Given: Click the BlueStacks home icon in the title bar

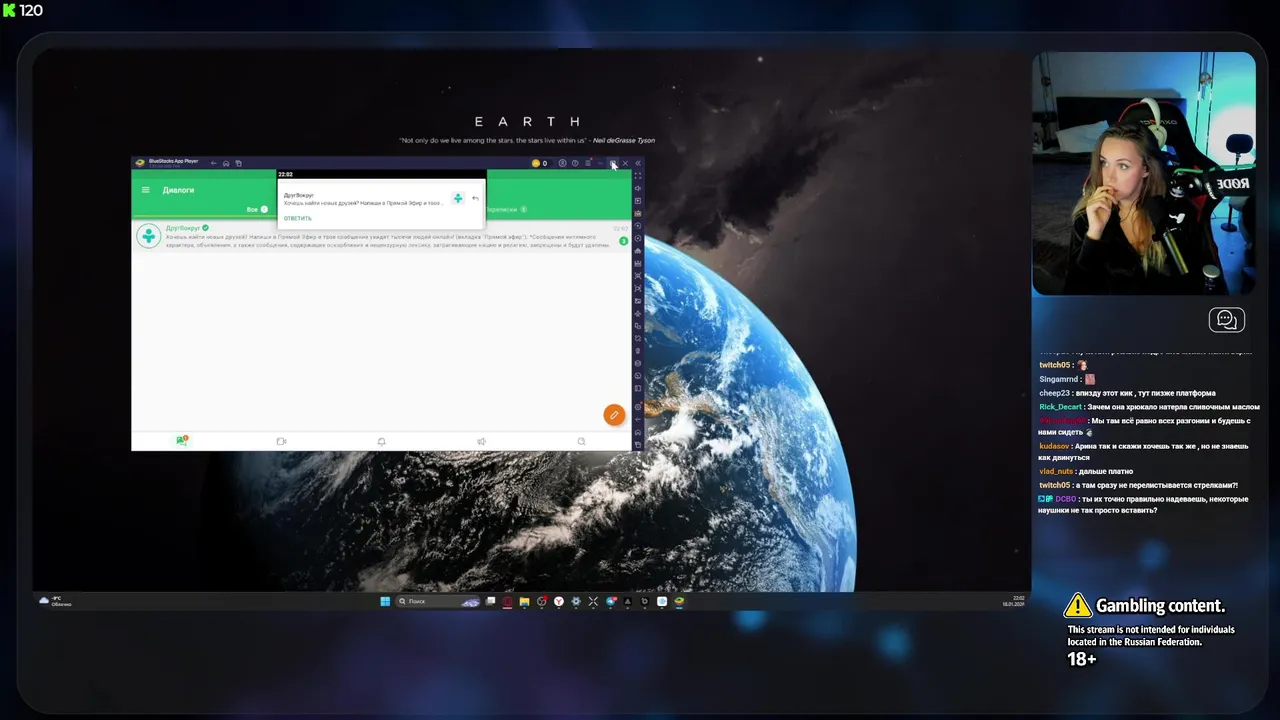Looking at the screenshot, I should click(226, 163).
